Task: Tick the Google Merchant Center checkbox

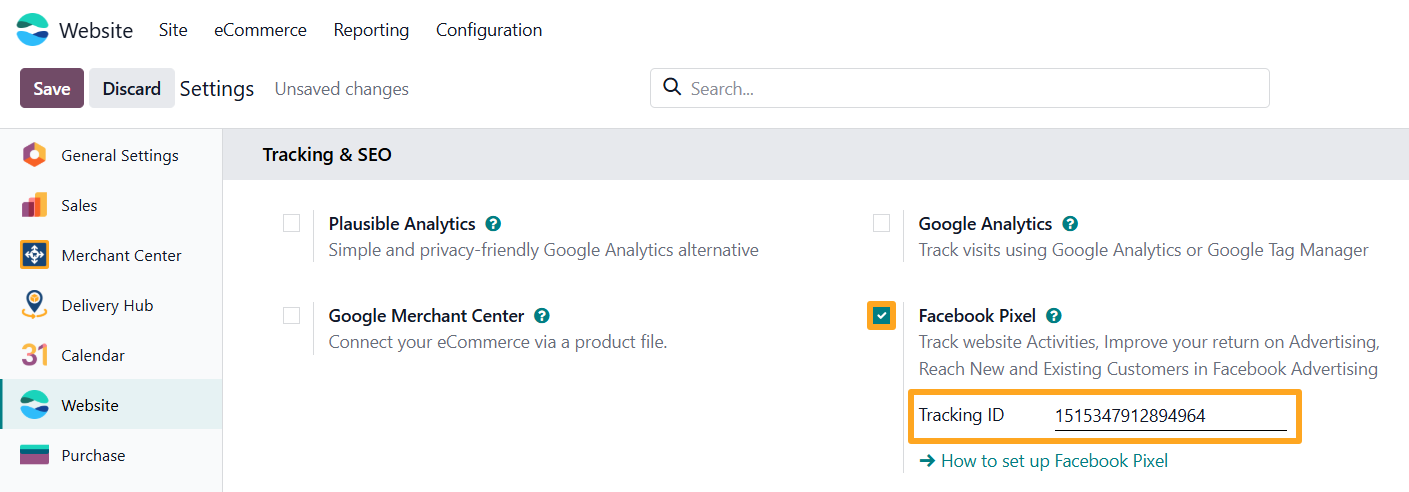Action: point(291,315)
